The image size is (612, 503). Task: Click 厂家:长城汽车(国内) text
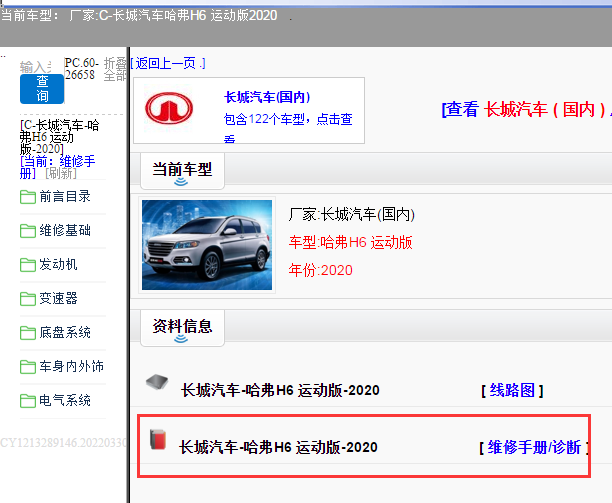(352, 214)
